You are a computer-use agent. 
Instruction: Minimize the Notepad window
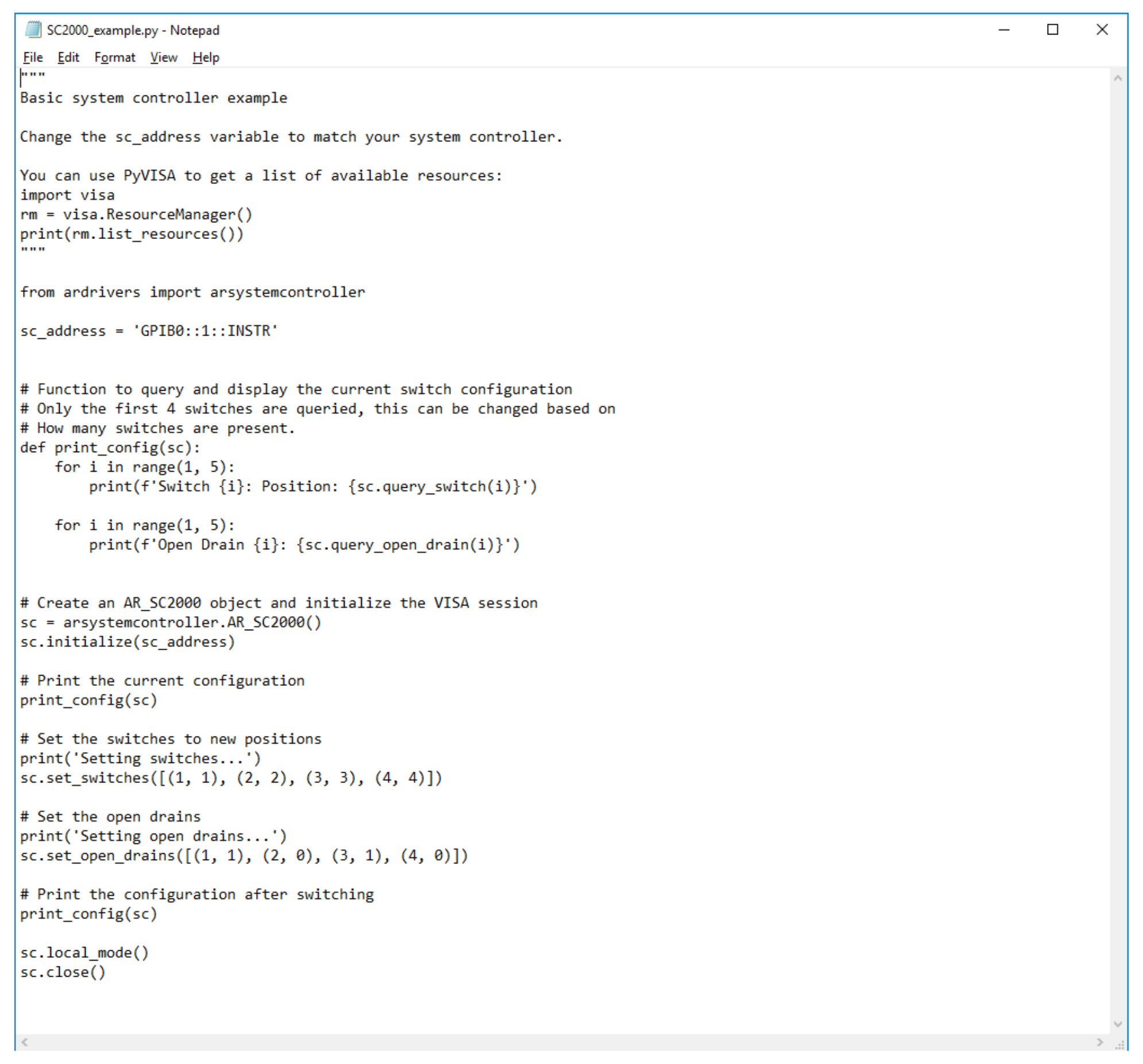point(1004,29)
